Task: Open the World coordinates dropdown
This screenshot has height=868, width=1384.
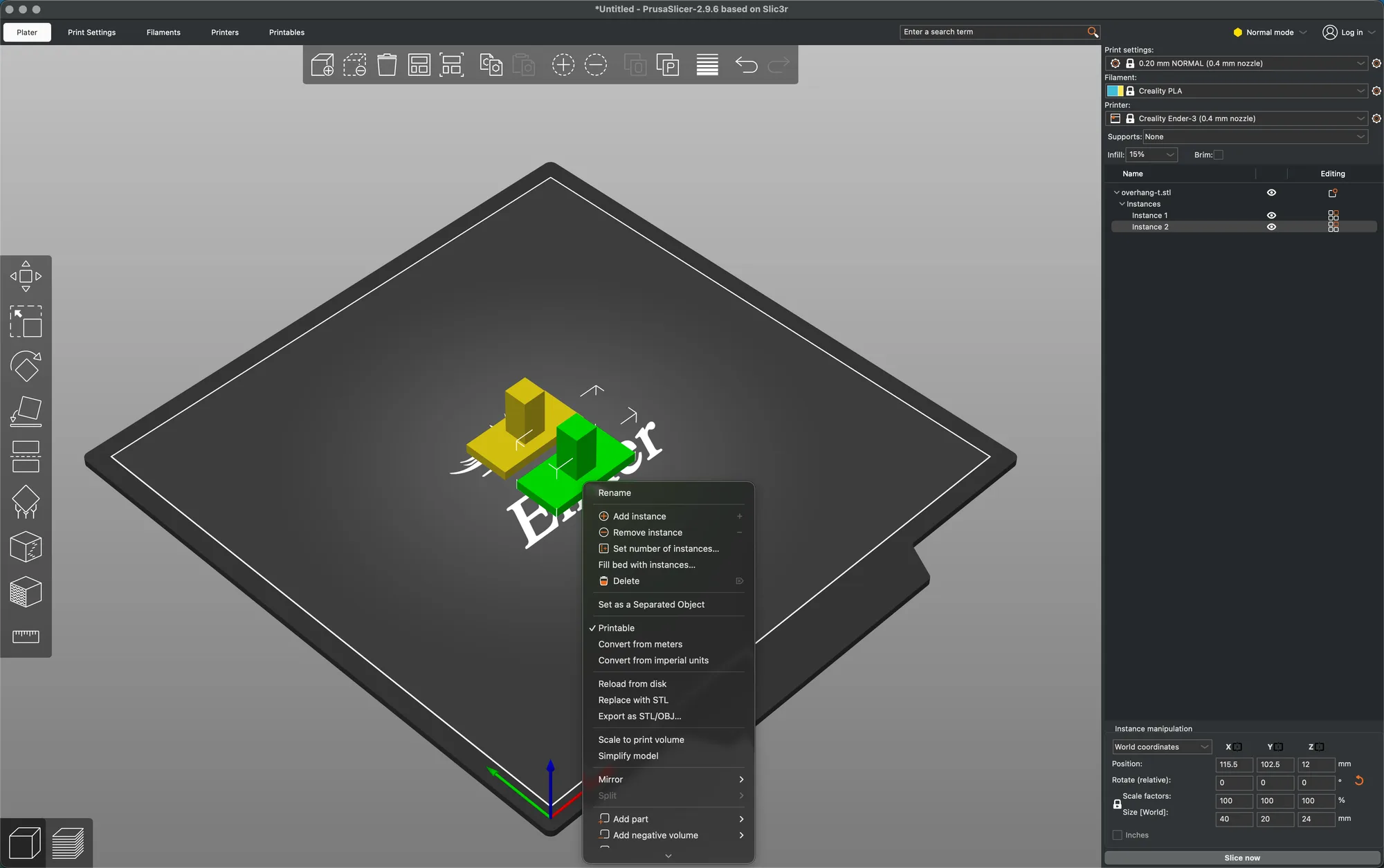Action: [x=1162, y=747]
